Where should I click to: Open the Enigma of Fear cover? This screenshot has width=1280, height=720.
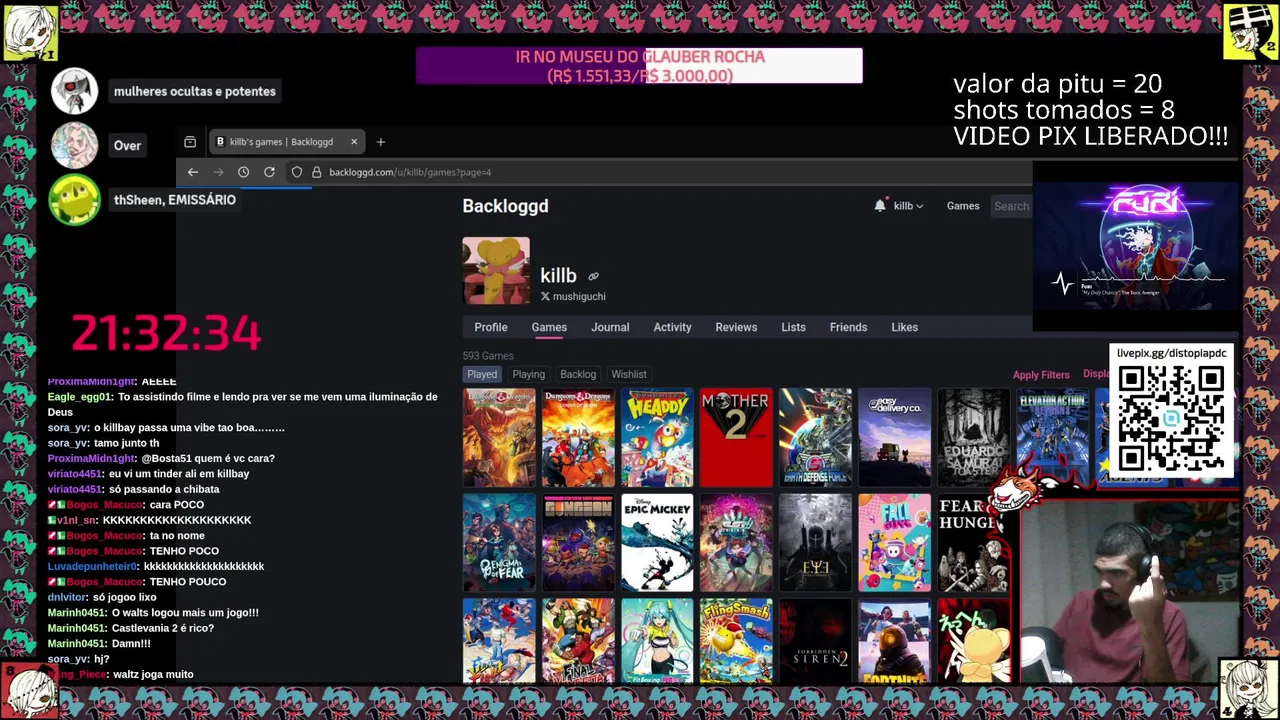pyautogui.click(x=499, y=543)
